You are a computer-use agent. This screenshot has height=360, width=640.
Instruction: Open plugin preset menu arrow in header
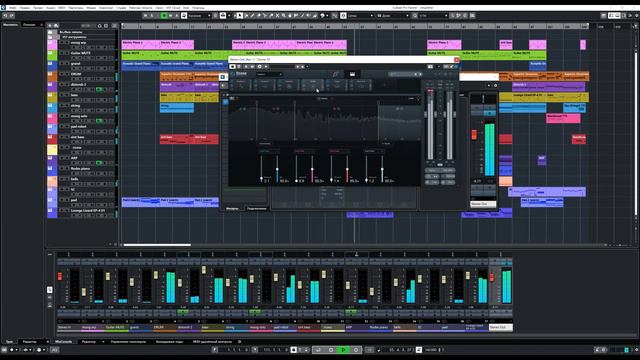(307, 66)
